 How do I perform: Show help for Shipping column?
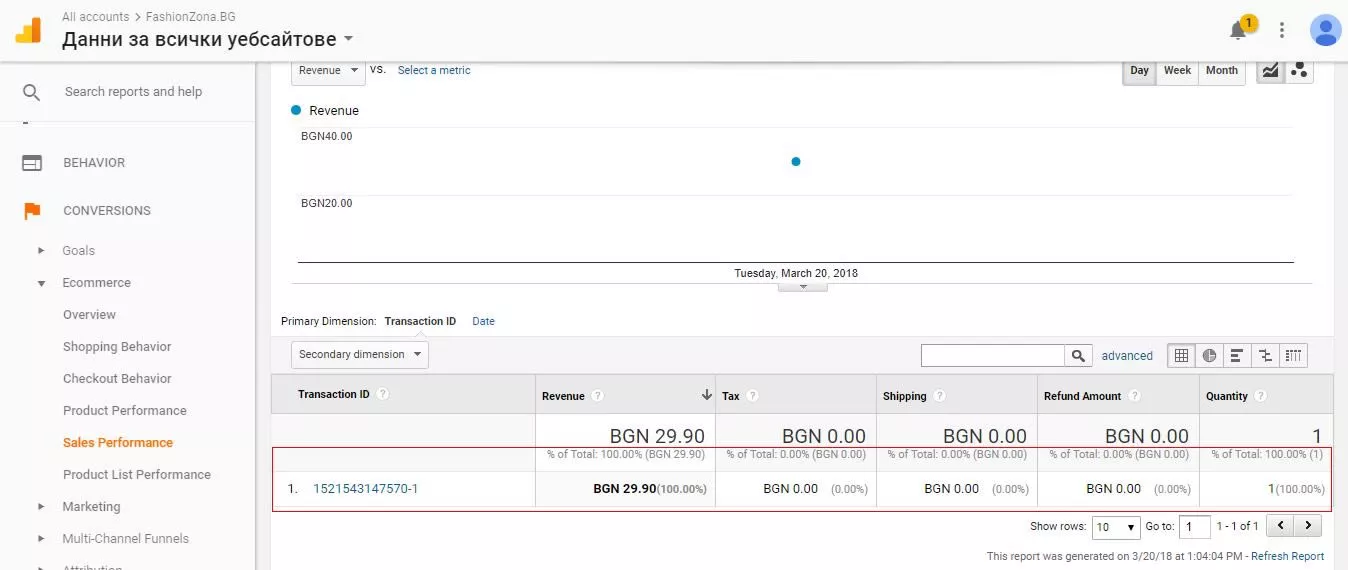pyautogui.click(x=939, y=396)
